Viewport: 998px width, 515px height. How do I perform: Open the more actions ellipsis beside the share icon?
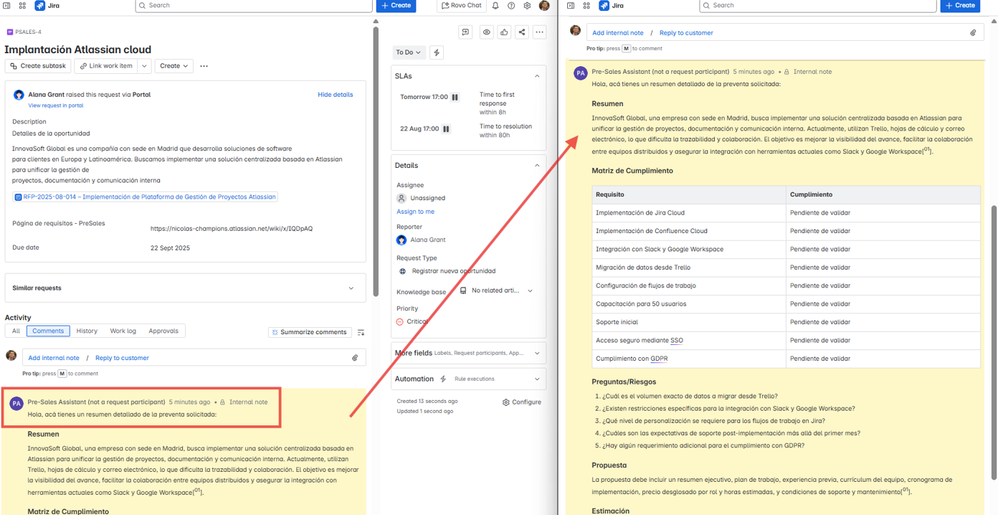click(539, 32)
